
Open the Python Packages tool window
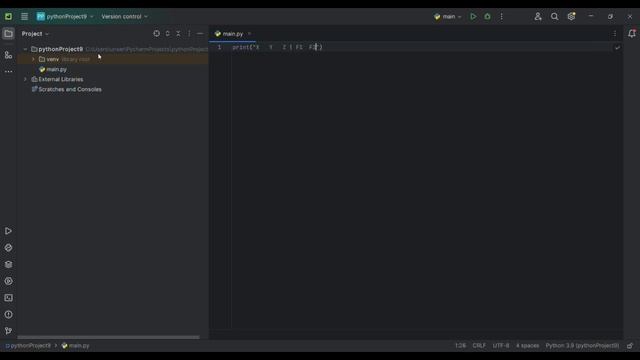[x=8, y=264]
